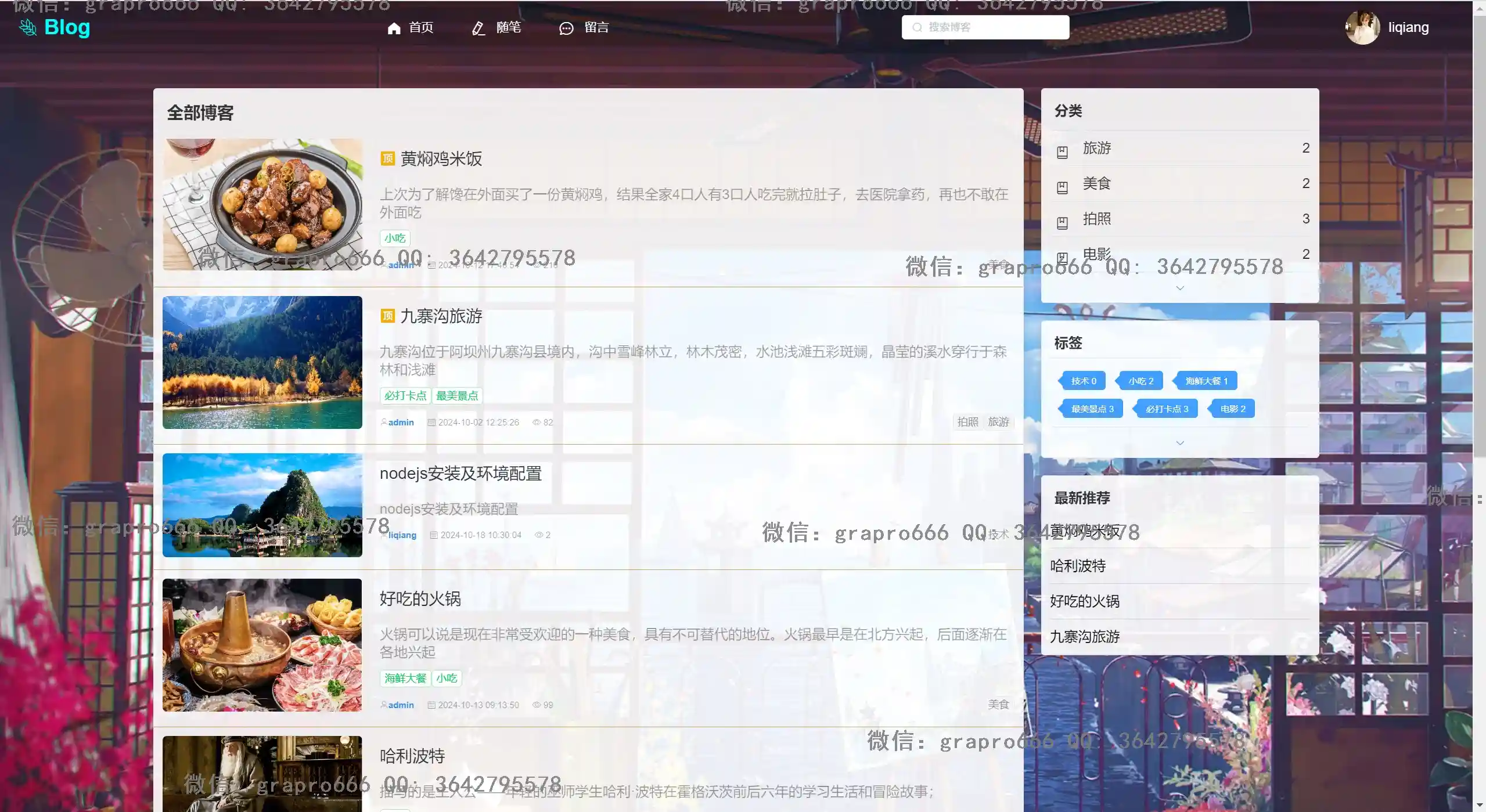Expand the 标签 tags panel chevron
The height and width of the screenshot is (812, 1486).
click(1179, 443)
